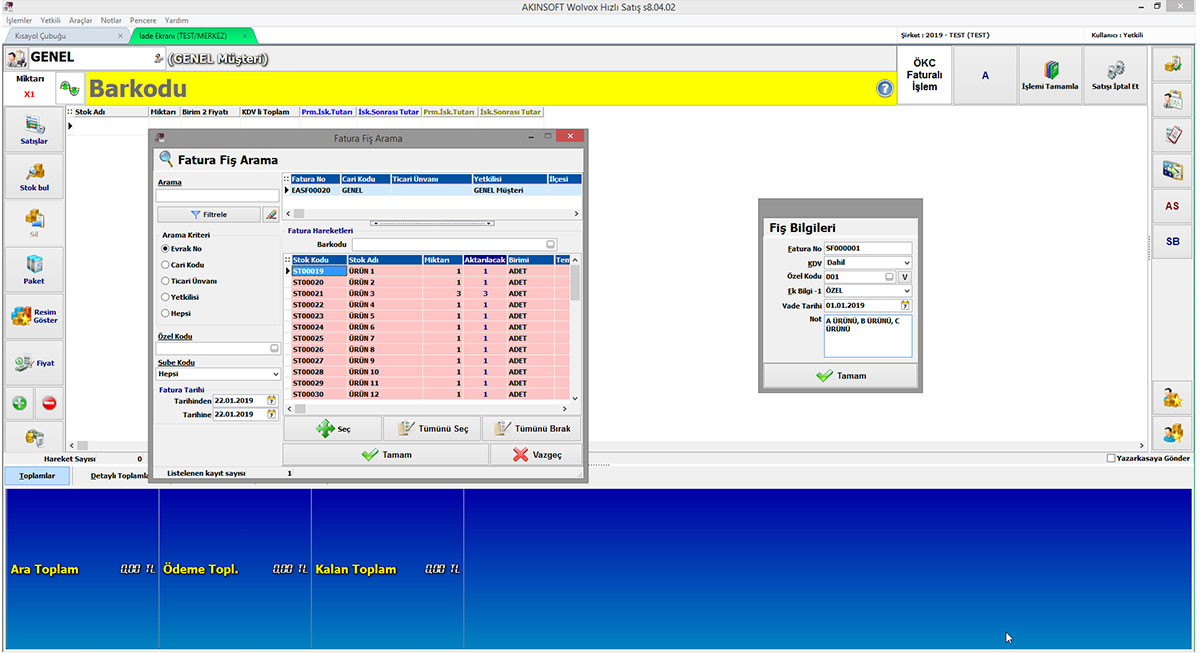The height and width of the screenshot is (653, 1200).
Task: Select the Cari Kodu search criterion
Action: pyautogui.click(x=165, y=265)
